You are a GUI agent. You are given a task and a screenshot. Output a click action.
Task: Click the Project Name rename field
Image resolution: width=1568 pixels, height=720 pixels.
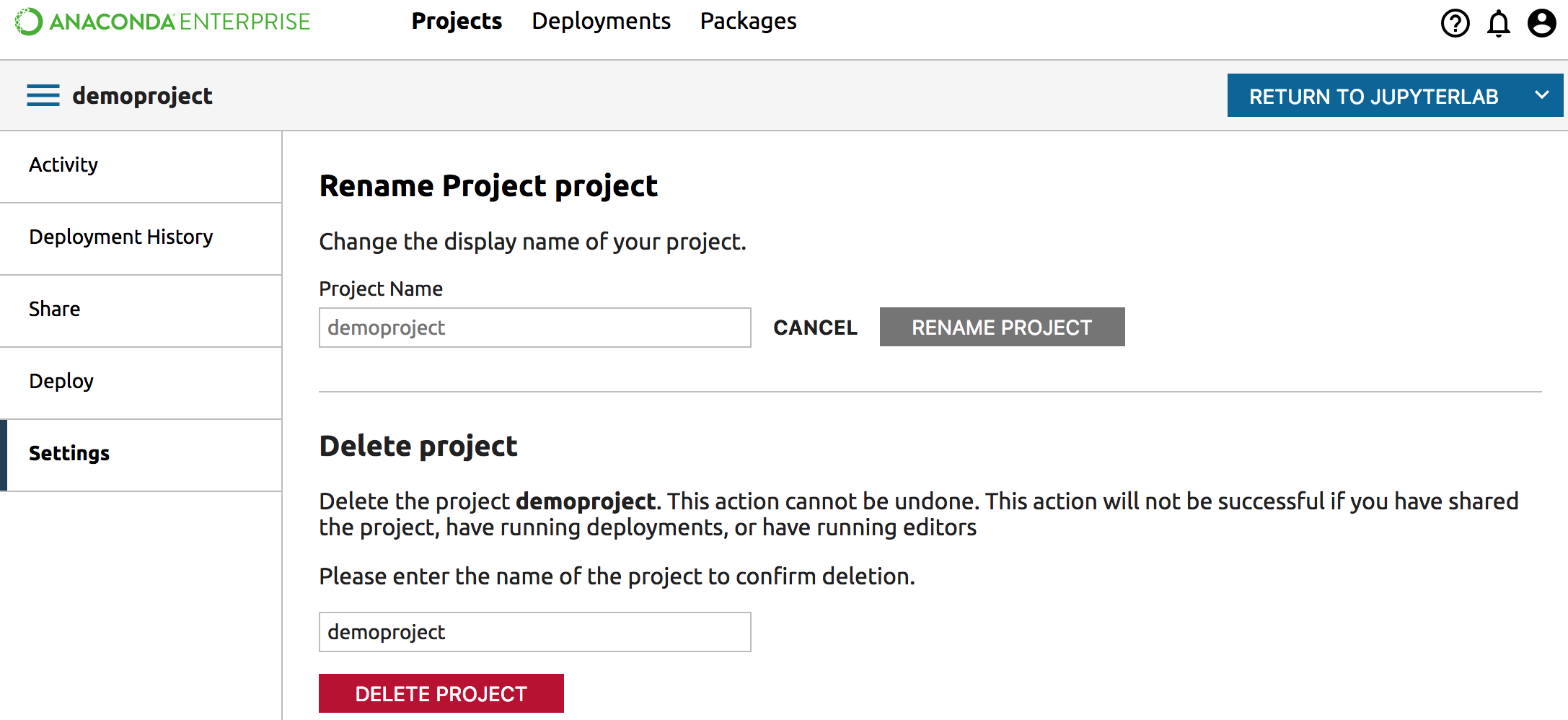(x=534, y=328)
